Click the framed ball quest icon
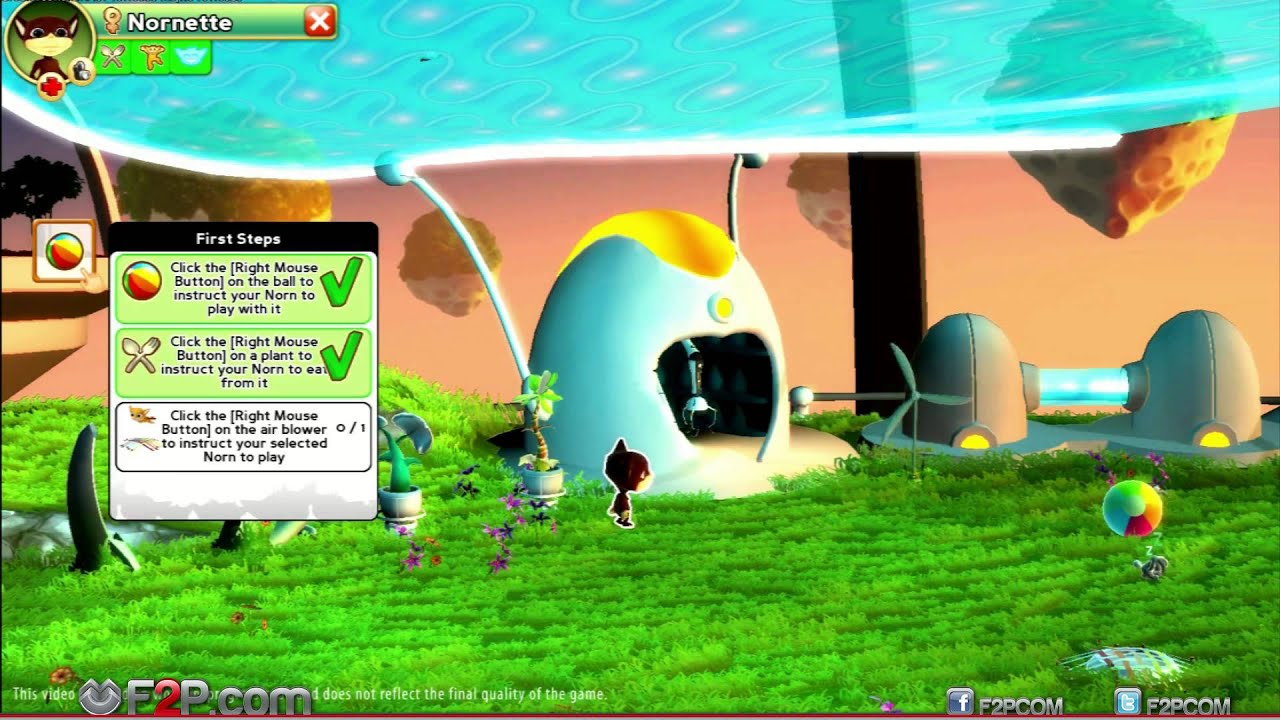The height and width of the screenshot is (720, 1280). (64, 252)
